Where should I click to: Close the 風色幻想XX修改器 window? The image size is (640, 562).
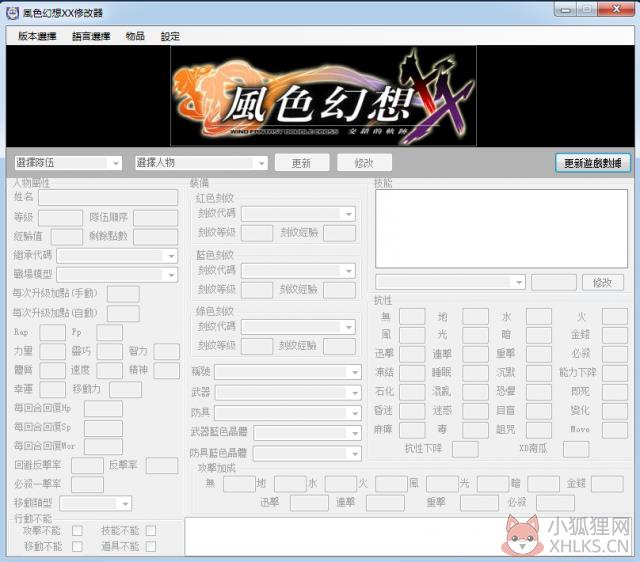[616, 9]
